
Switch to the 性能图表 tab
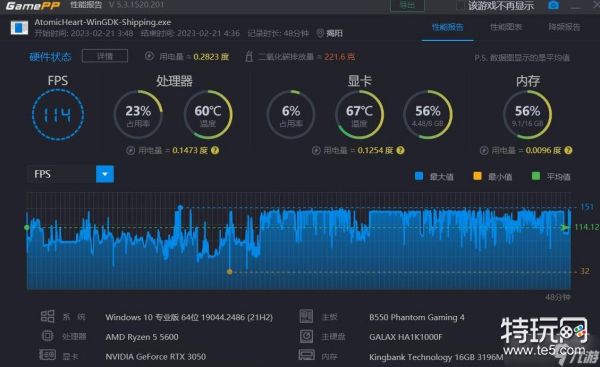click(x=506, y=27)
